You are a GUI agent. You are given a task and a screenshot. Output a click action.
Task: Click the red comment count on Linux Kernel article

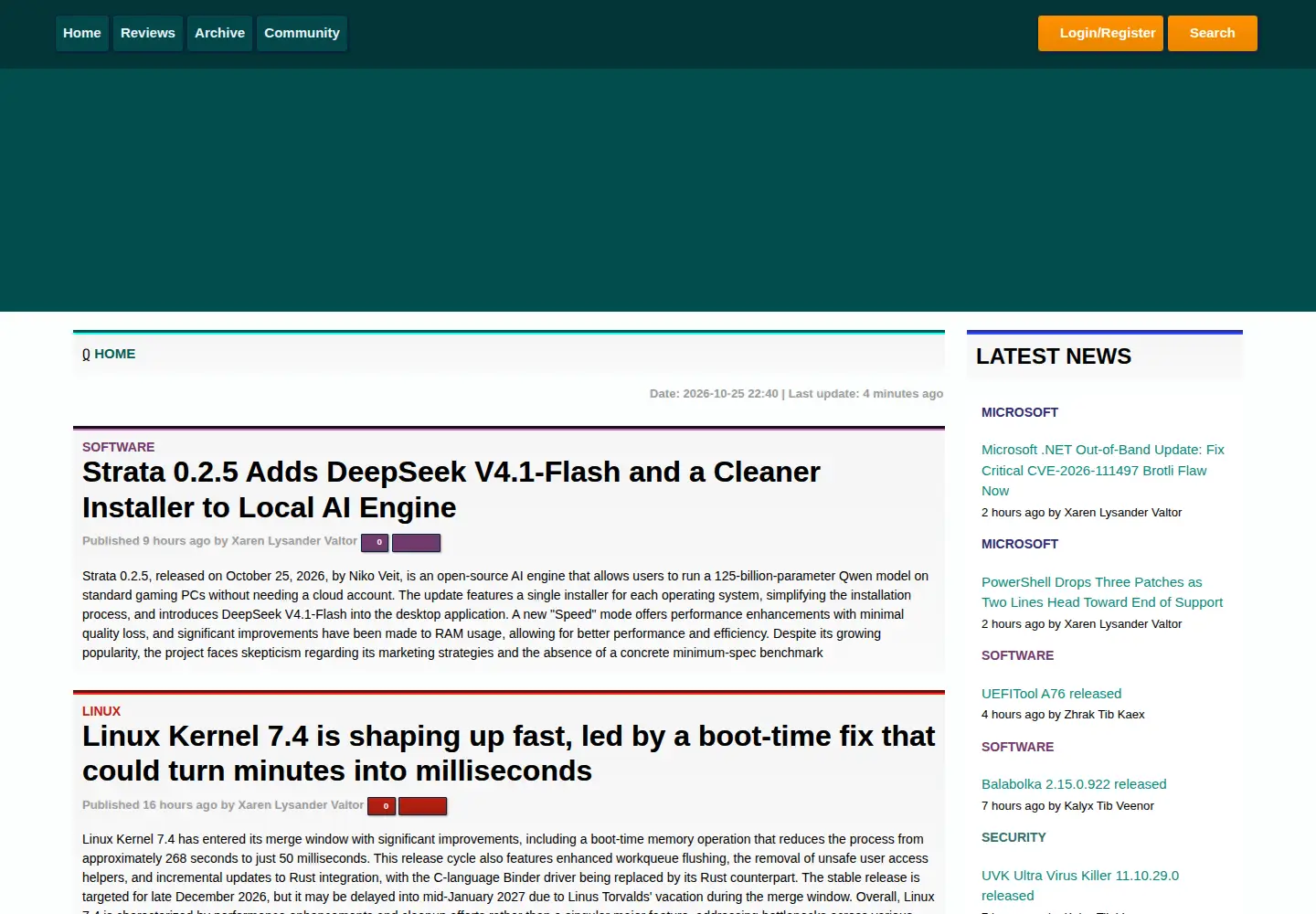tap(381, 806)
